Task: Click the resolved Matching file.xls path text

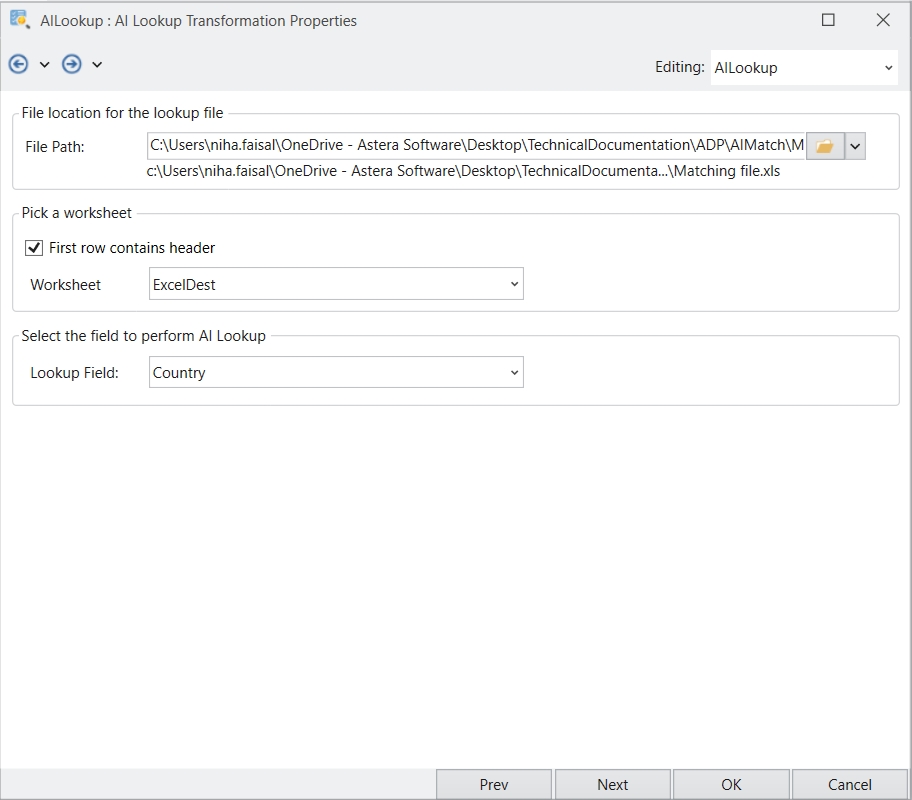Action: [462, 171]
